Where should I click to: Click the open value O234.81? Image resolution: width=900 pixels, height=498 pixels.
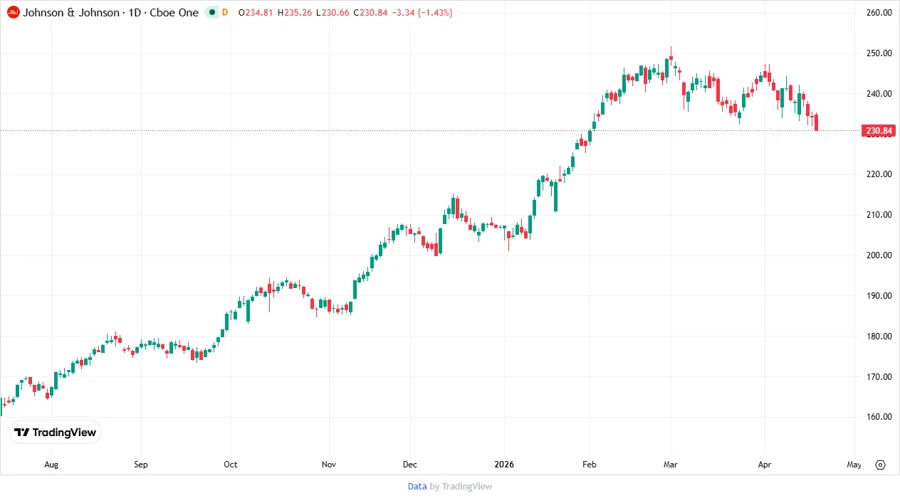255,12
